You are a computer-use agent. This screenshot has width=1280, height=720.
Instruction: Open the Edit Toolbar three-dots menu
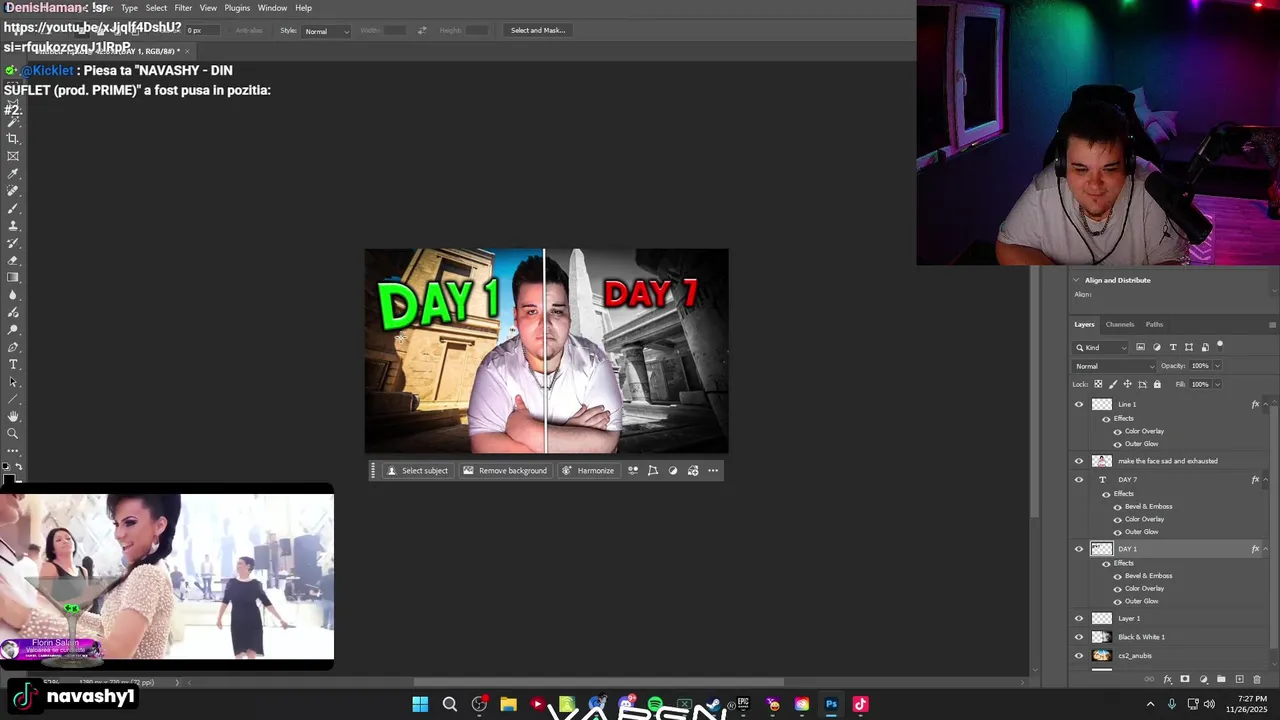[x=13, y=451]
